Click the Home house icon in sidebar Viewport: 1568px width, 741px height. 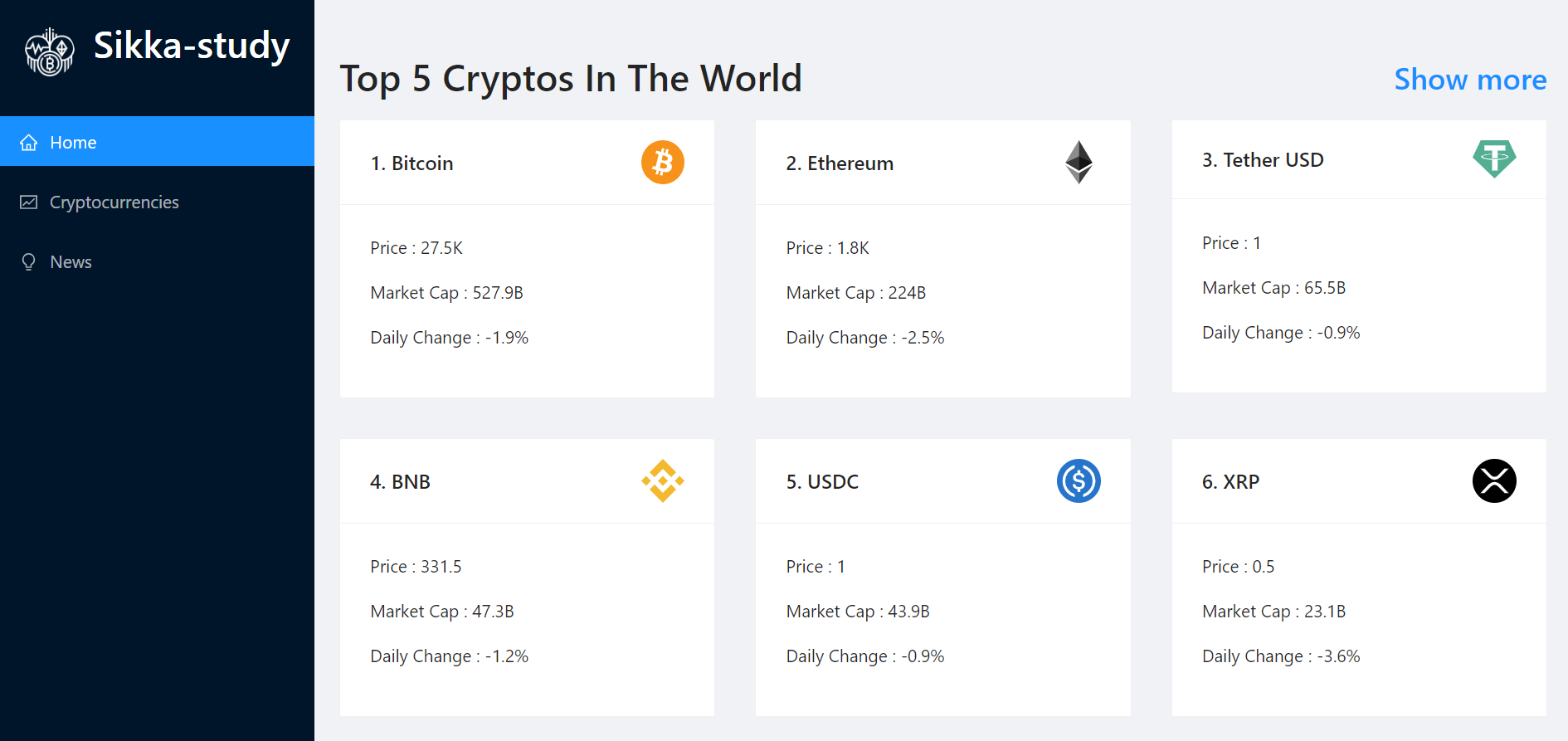[29, 143]
